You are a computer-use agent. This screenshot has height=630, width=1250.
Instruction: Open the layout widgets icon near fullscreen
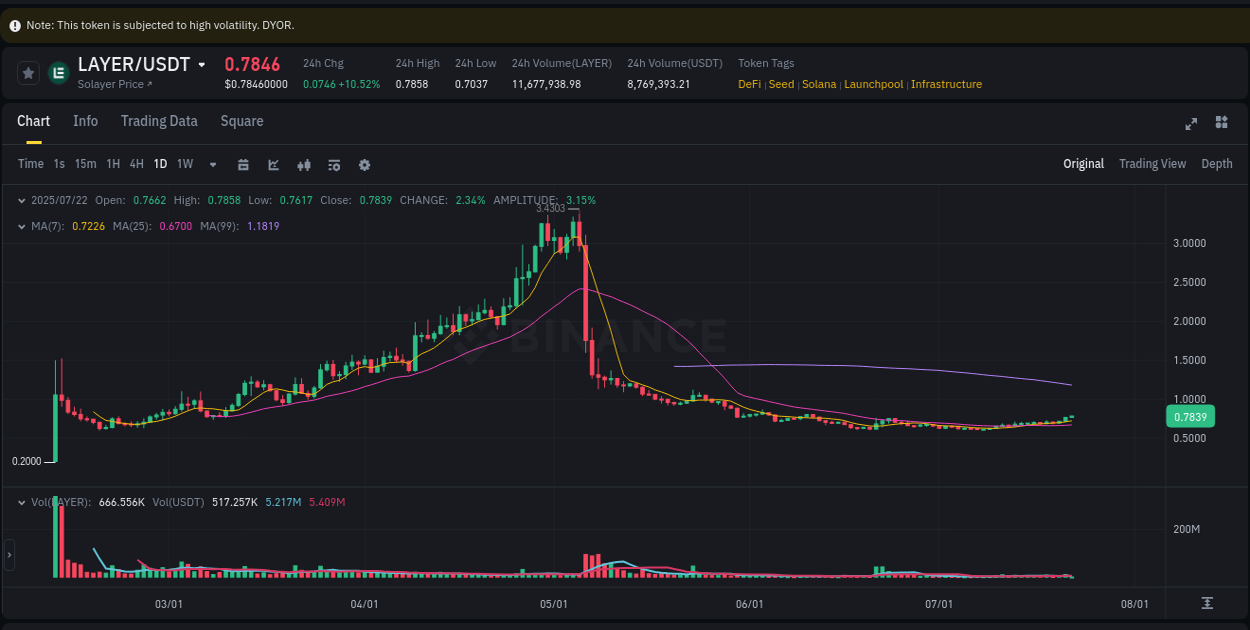pyautogui.click(x=1221, y=122)
